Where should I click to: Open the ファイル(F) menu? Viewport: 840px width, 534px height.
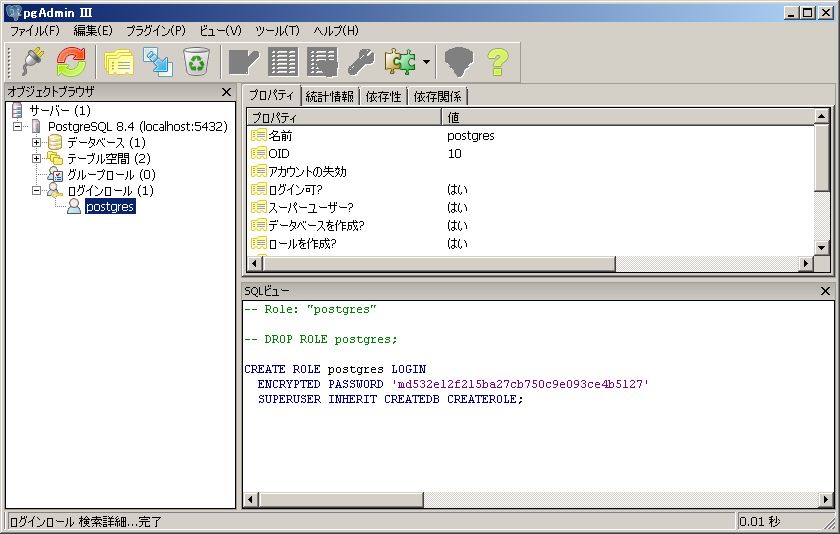[x=35, y=31]
